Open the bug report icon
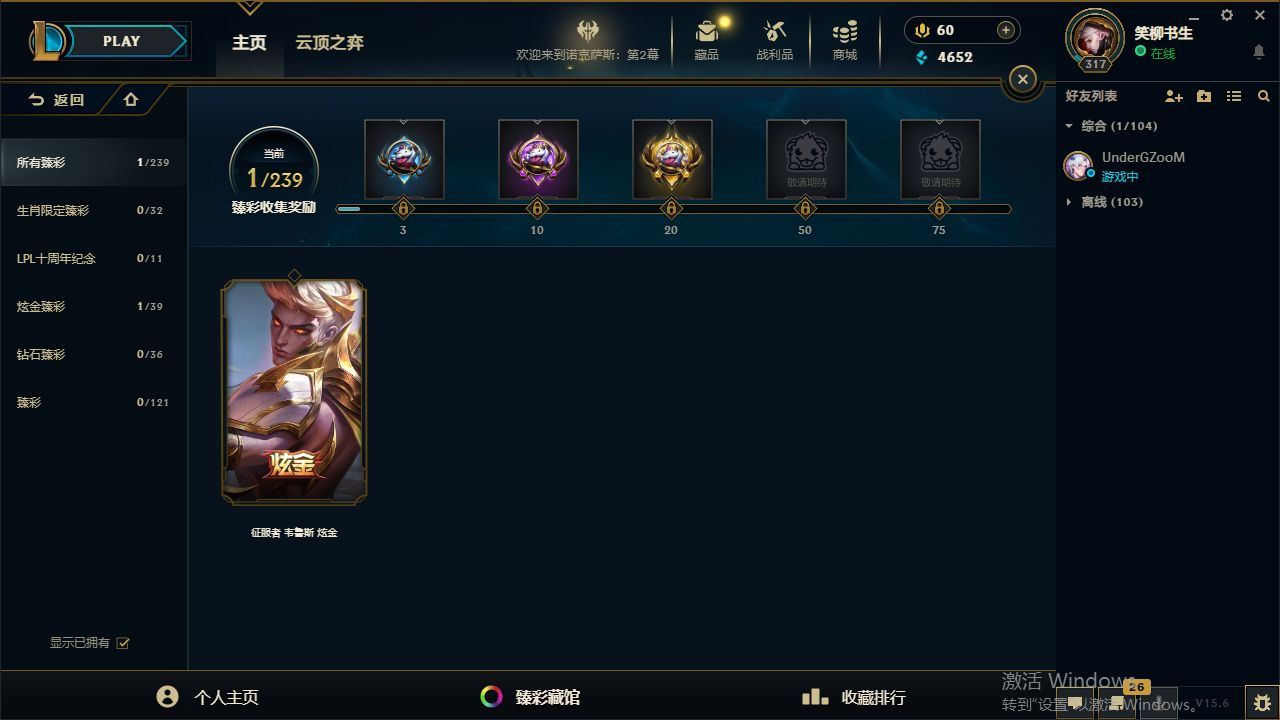Image resolution: width=1280 pixels, height=720 pixels. point(1261,702)
